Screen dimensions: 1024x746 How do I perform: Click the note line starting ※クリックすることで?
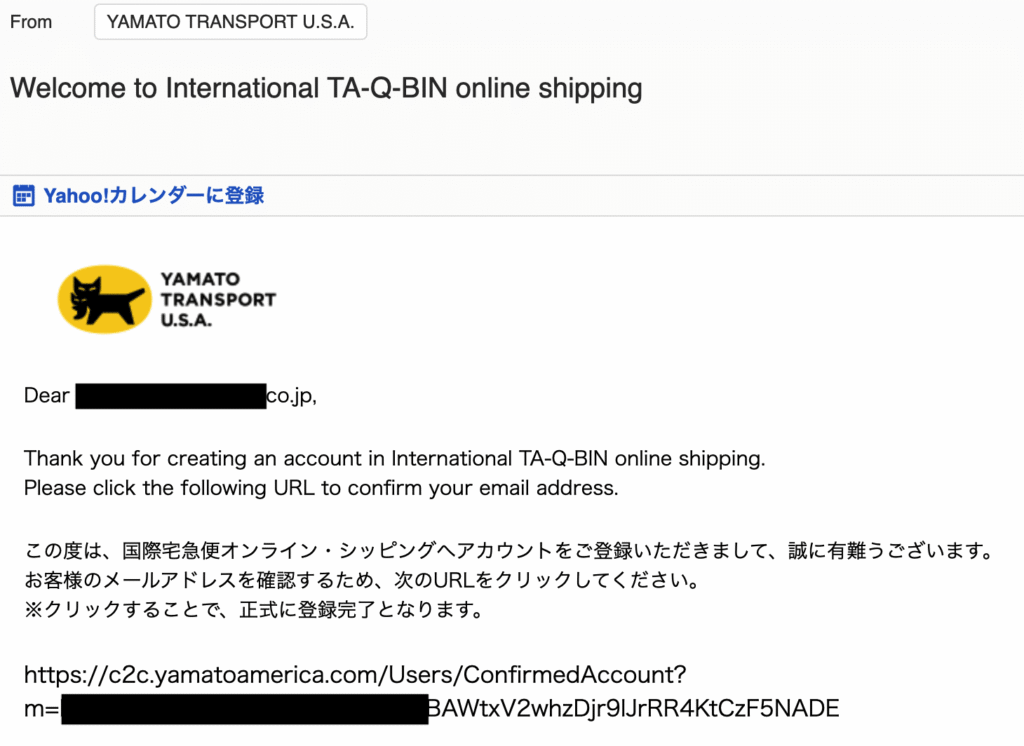click(255, 609)
